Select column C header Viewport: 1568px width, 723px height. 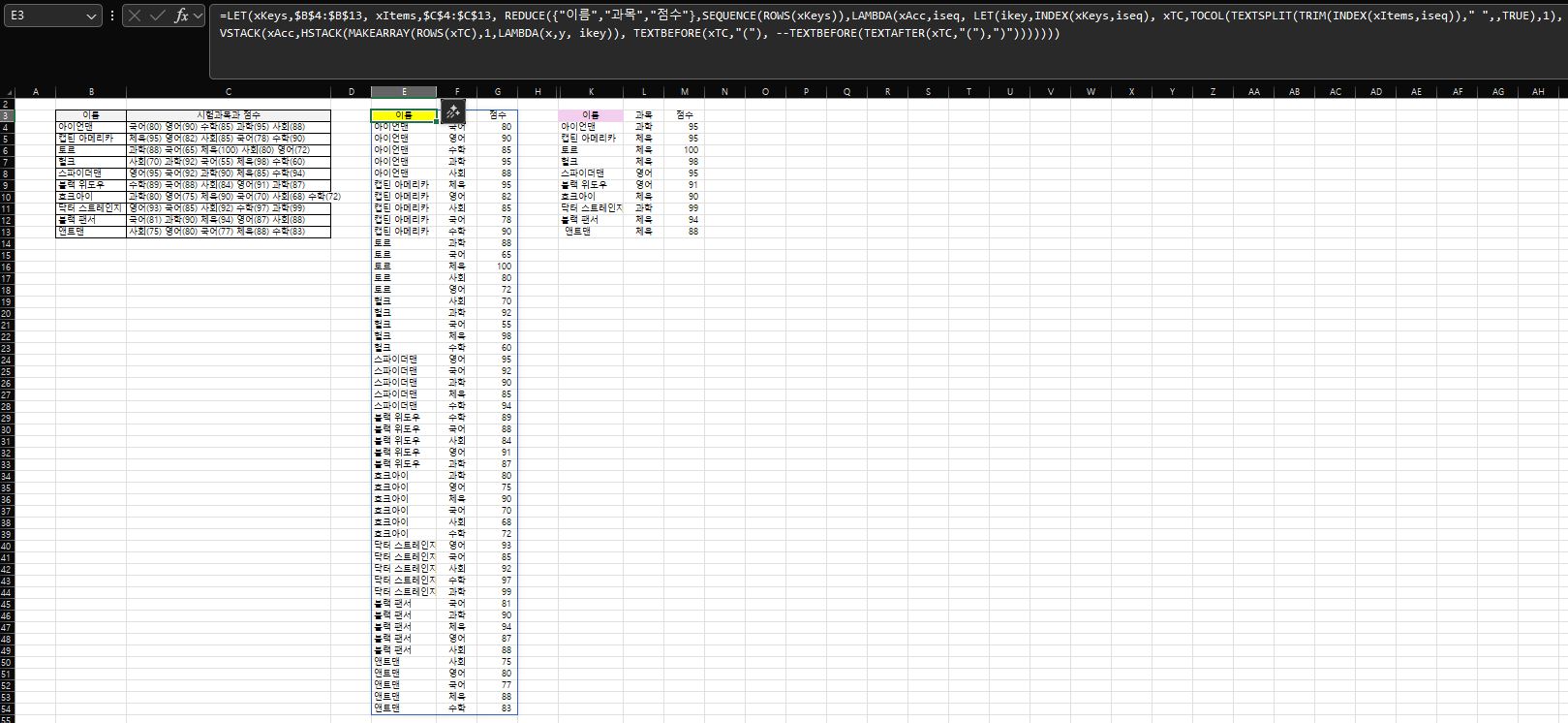pos(229,92)
